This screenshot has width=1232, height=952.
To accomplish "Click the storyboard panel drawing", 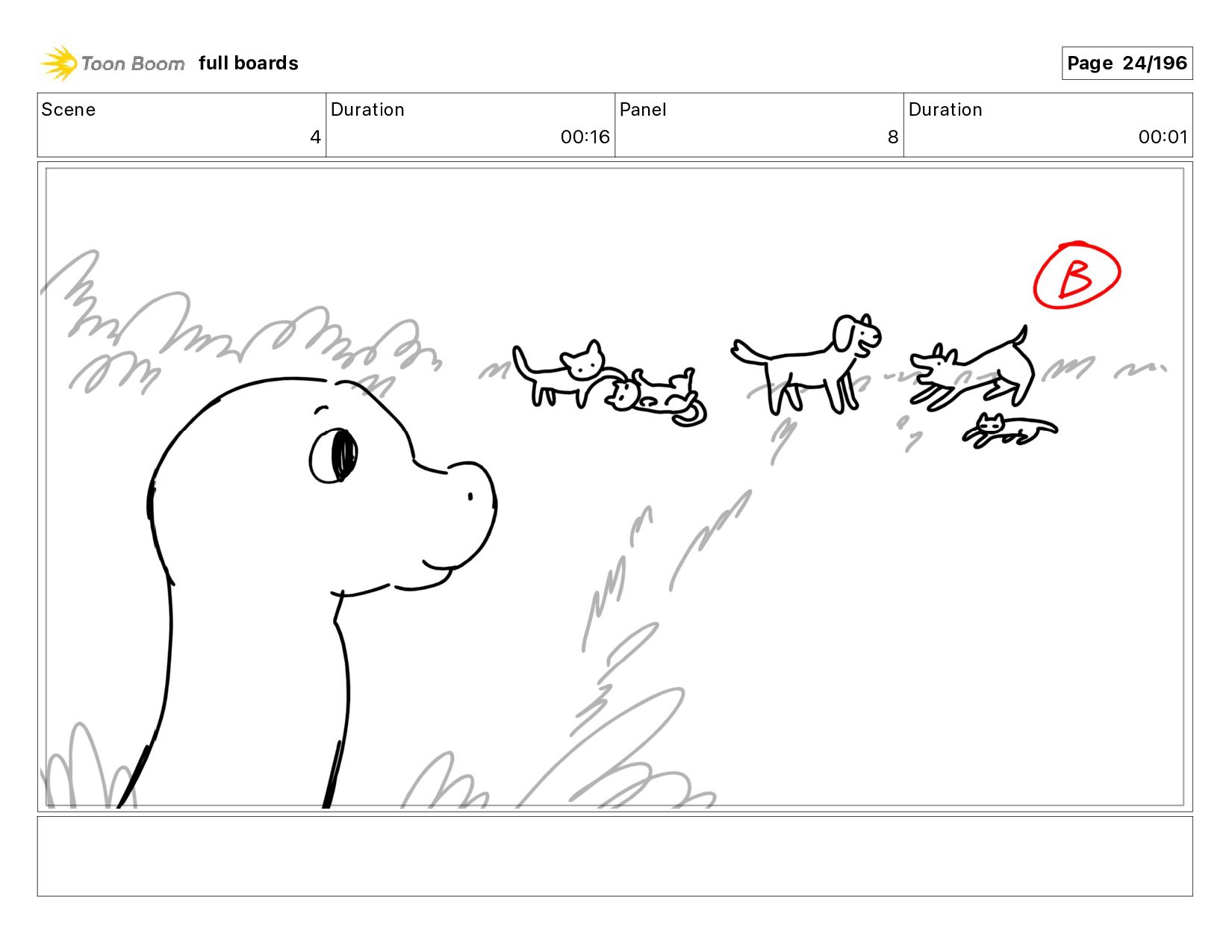I will (x=615, y=487).
